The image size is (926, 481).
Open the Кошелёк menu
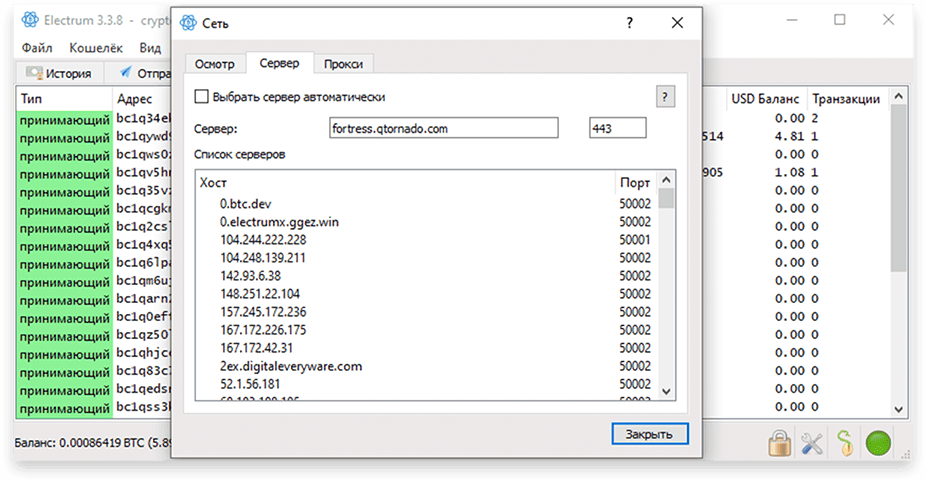click(96, 48)
